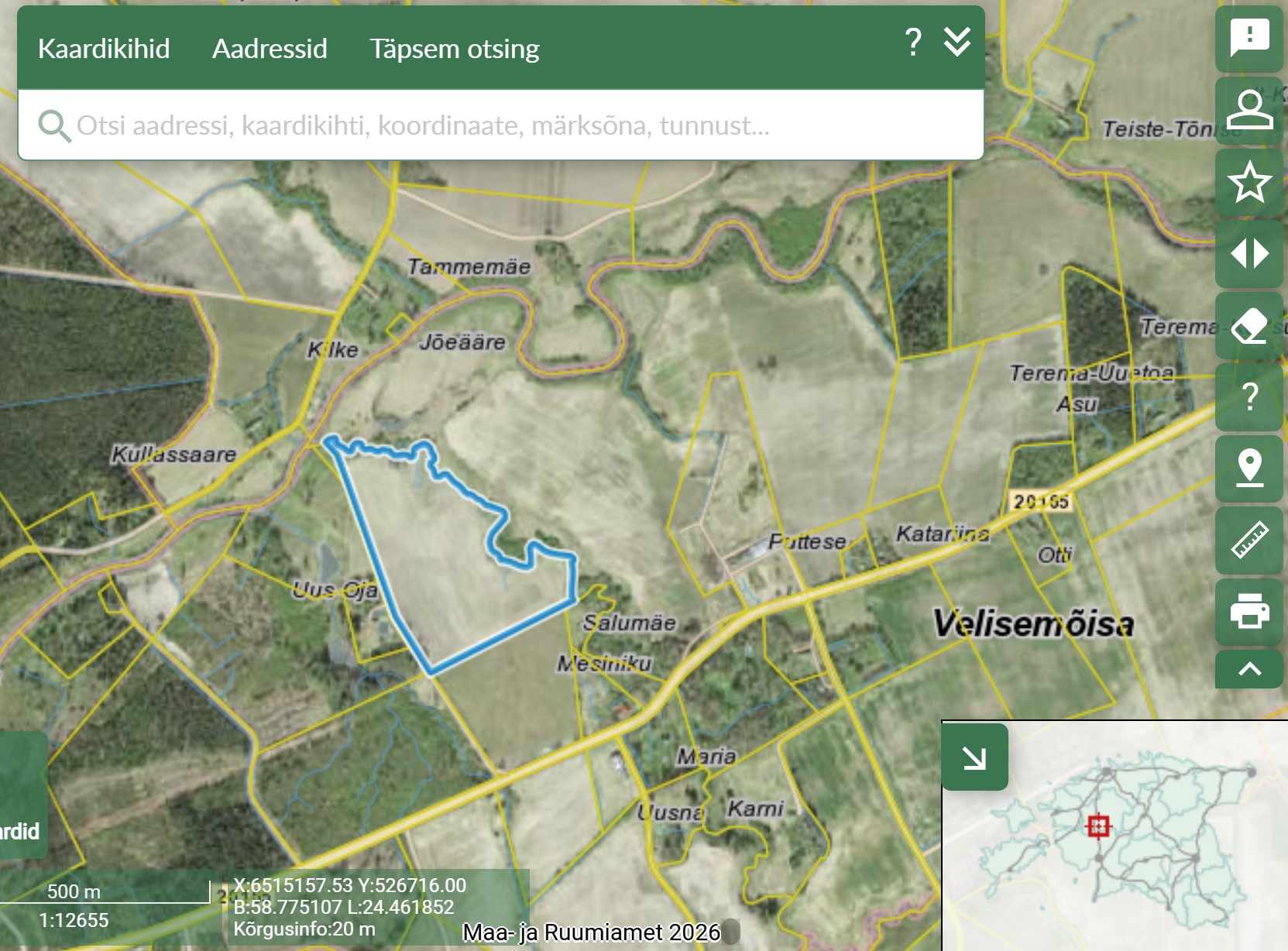Click the user account icon

(1249, 110)
